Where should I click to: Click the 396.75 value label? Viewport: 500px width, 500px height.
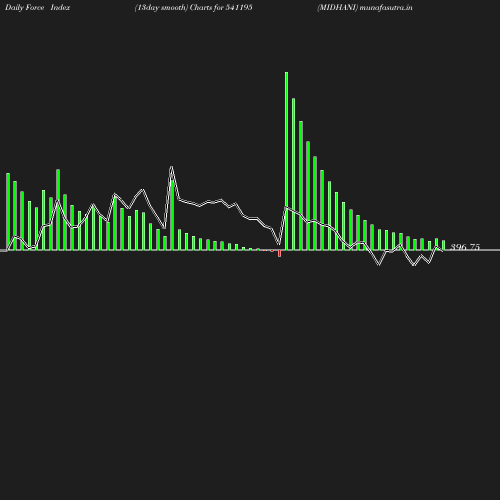[465, 247]
